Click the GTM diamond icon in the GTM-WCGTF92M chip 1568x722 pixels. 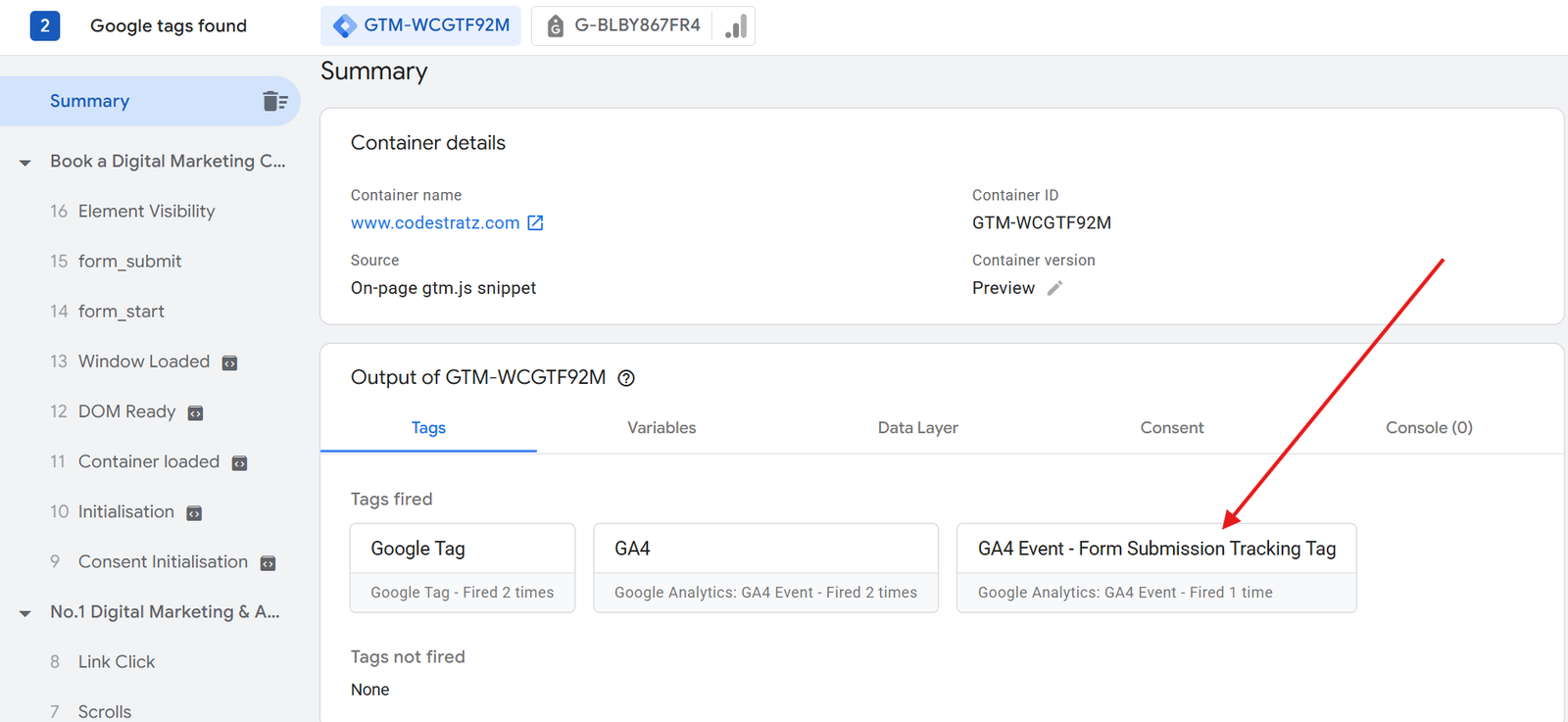click(345, 26)
